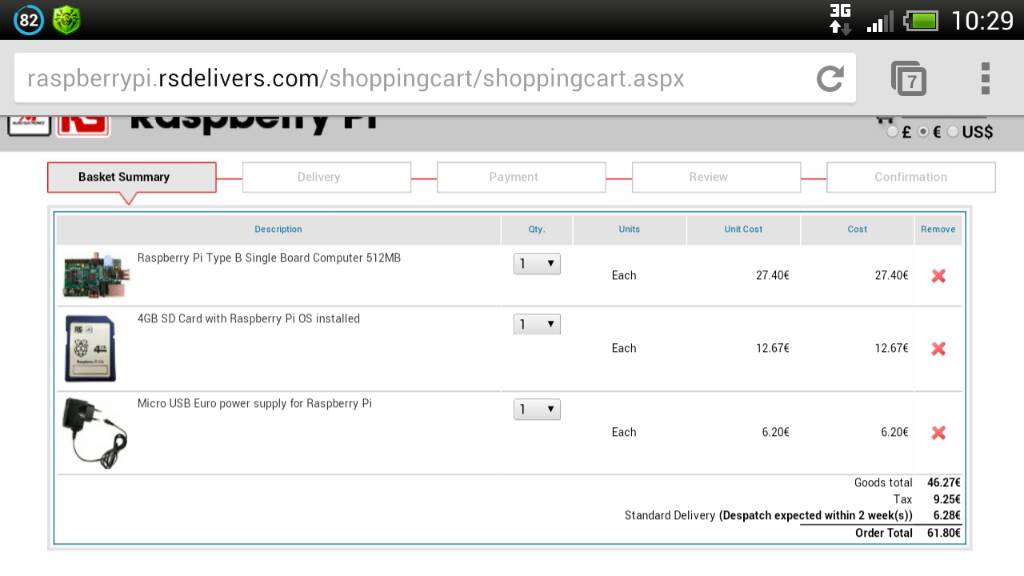Screen dimensions: 1024x576
Task: Click the power supply thumbnail
Action: pyautogui.click(x=95, y=432)
